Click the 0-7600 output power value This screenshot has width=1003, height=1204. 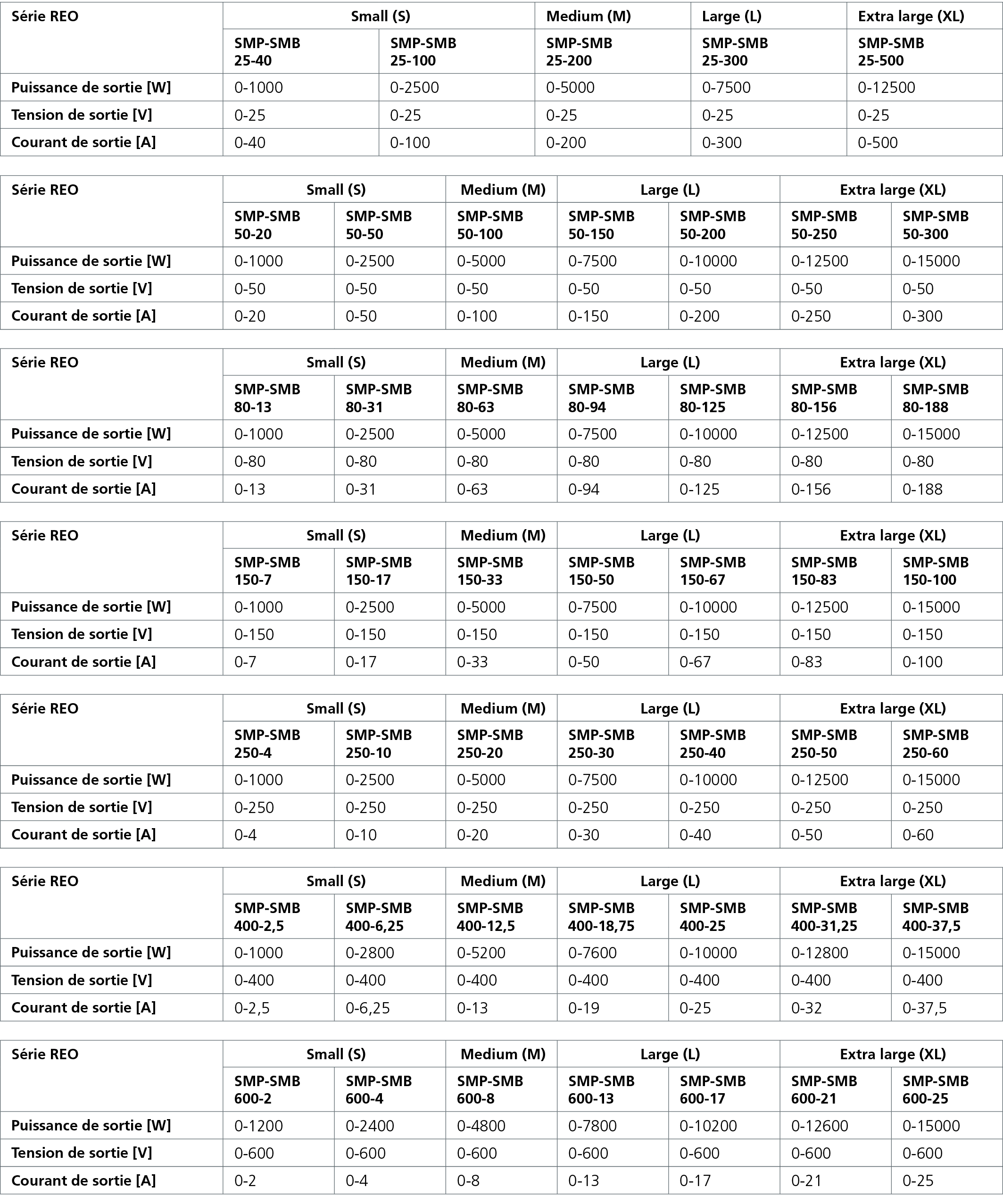(593, 953)
